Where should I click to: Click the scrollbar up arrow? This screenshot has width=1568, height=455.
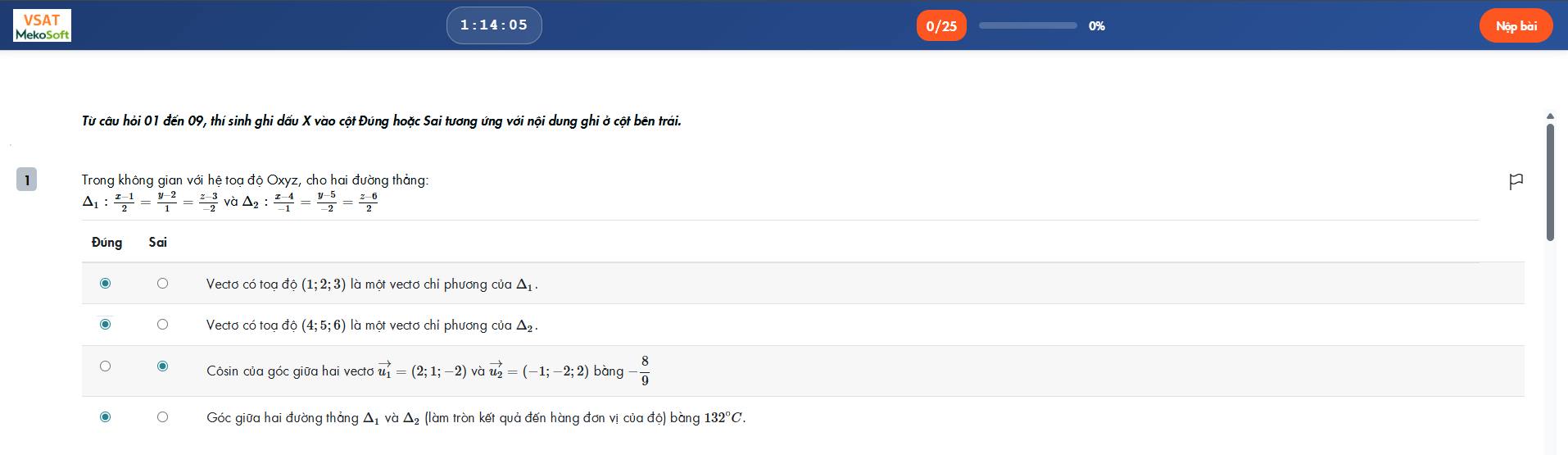point(1550,116)
